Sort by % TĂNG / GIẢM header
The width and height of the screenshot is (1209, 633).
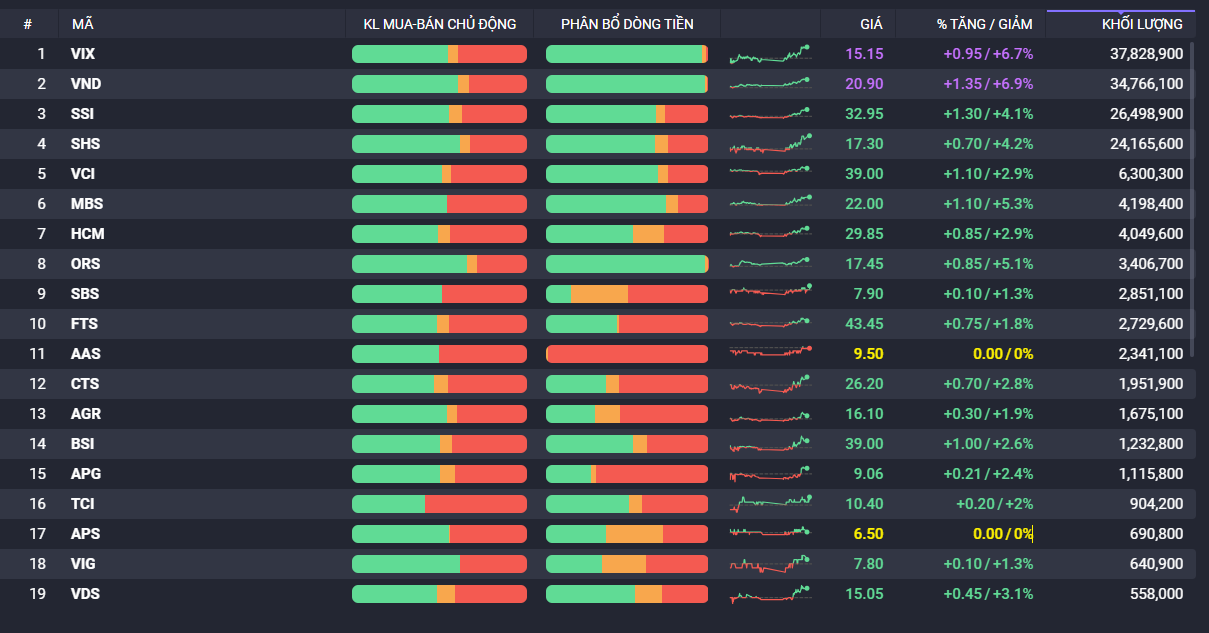984,24
